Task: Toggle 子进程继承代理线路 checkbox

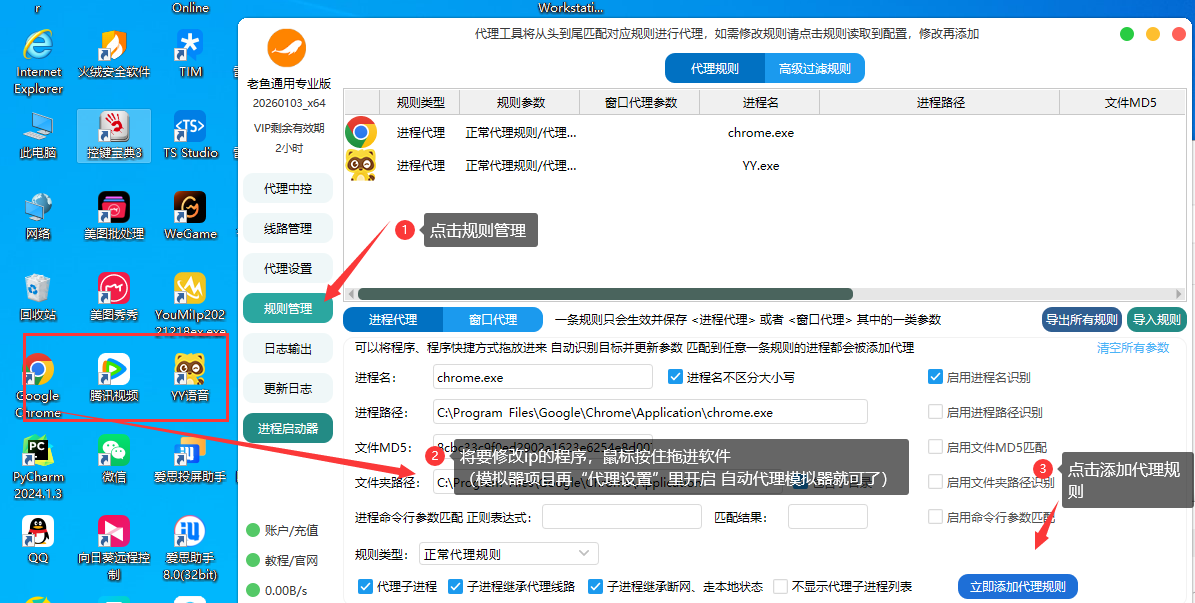Action: point(455,586)
